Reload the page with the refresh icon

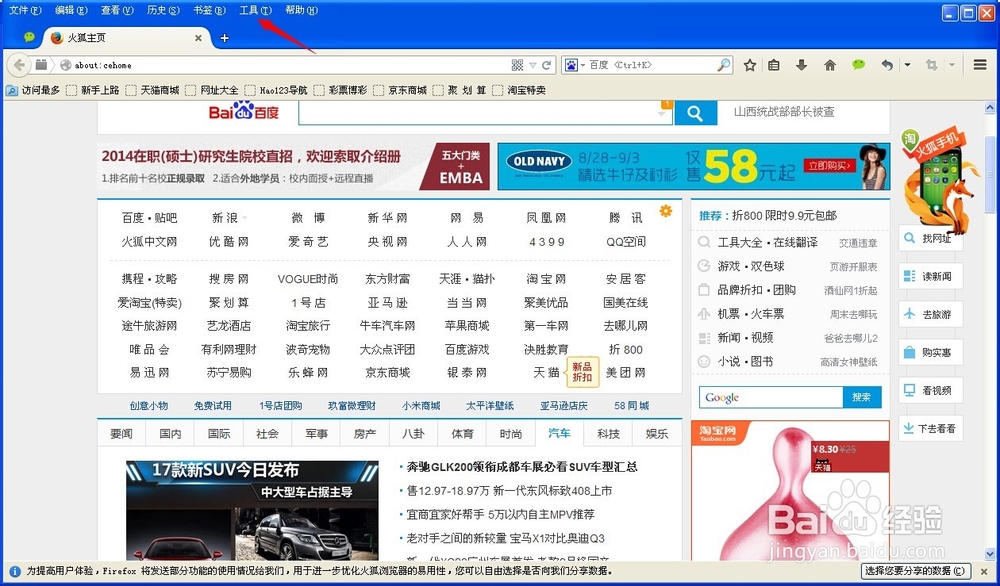tap(547, 65)
